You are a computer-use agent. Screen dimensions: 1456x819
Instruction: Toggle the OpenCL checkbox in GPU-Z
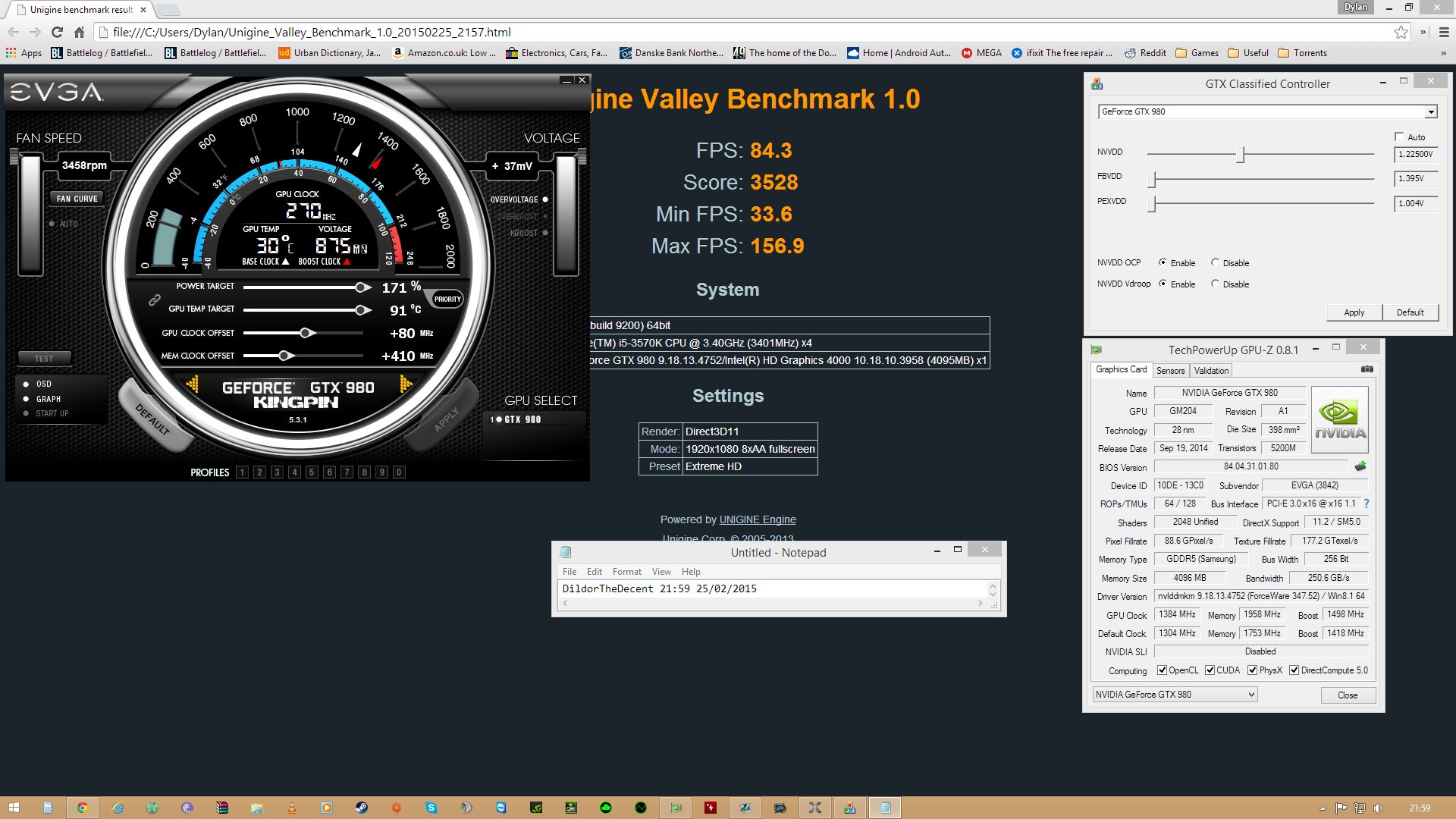pyautogui.click(x=1162, y=670)
